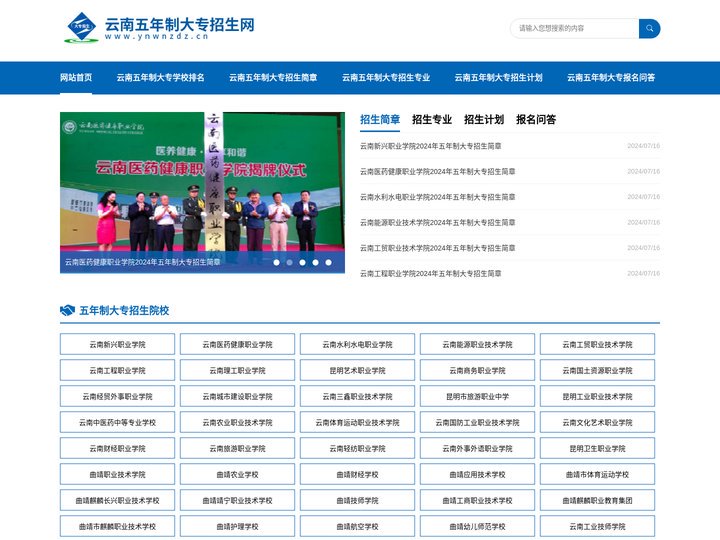Click the 云南轻纺职业学院 school button
The image size is (720, 540).
pos(357,448)
